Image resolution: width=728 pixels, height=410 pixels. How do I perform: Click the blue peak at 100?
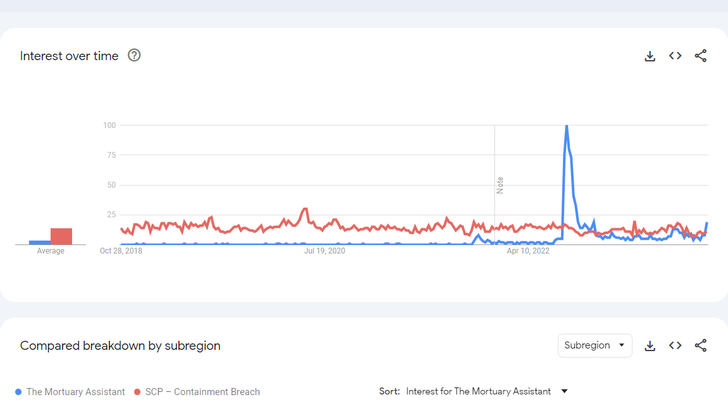coord(567,127)
